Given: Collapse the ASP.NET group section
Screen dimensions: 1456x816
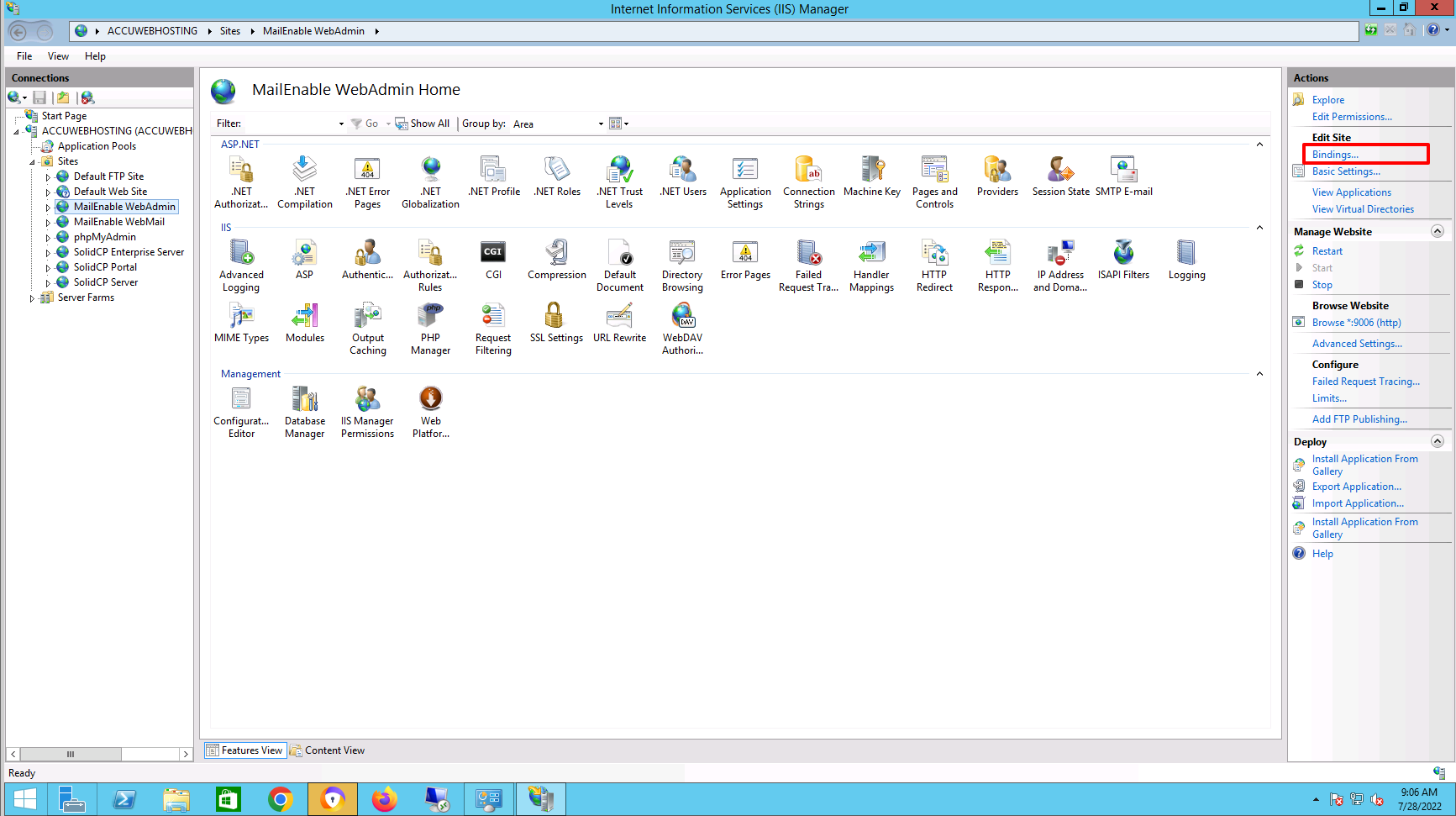Looking at the screenshot, I should tap(1259, 145).
